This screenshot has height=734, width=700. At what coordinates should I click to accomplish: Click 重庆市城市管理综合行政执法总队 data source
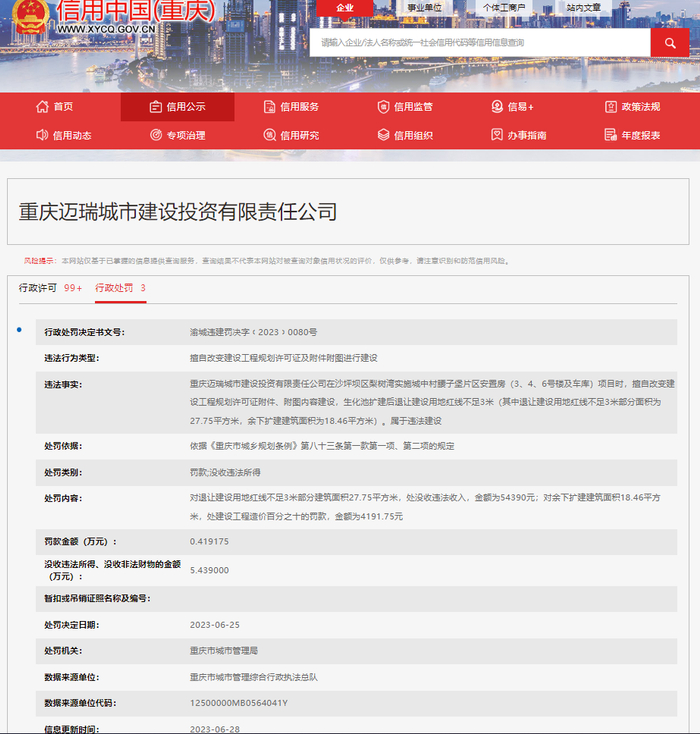[253, 677]
